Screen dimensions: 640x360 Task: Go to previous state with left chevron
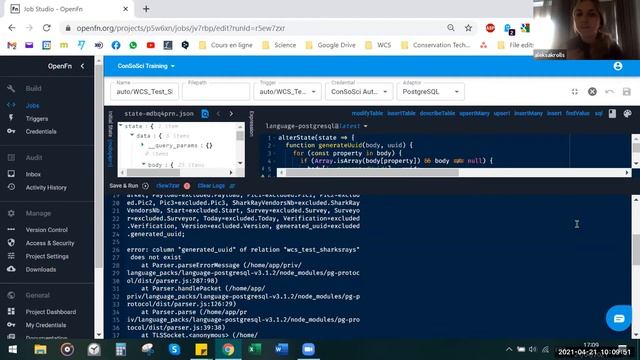[x=218, y=114]
